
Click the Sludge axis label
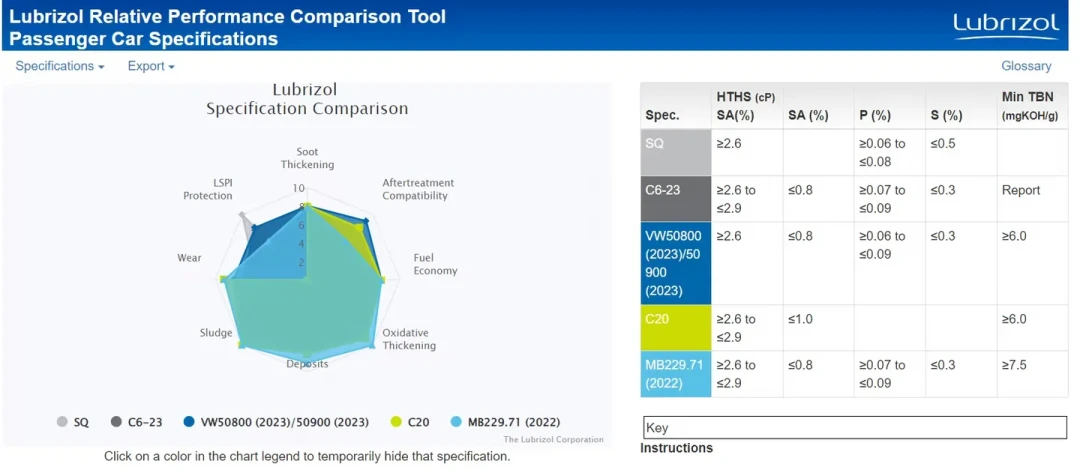click(216, 333)
